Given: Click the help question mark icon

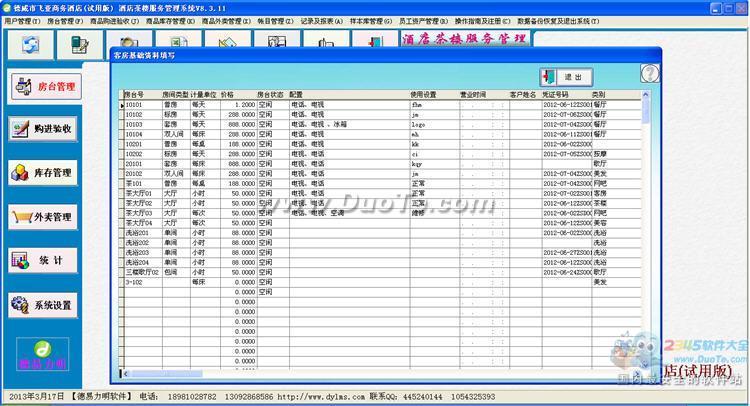Looking at the screenshot, I should [x=648, y=74].
